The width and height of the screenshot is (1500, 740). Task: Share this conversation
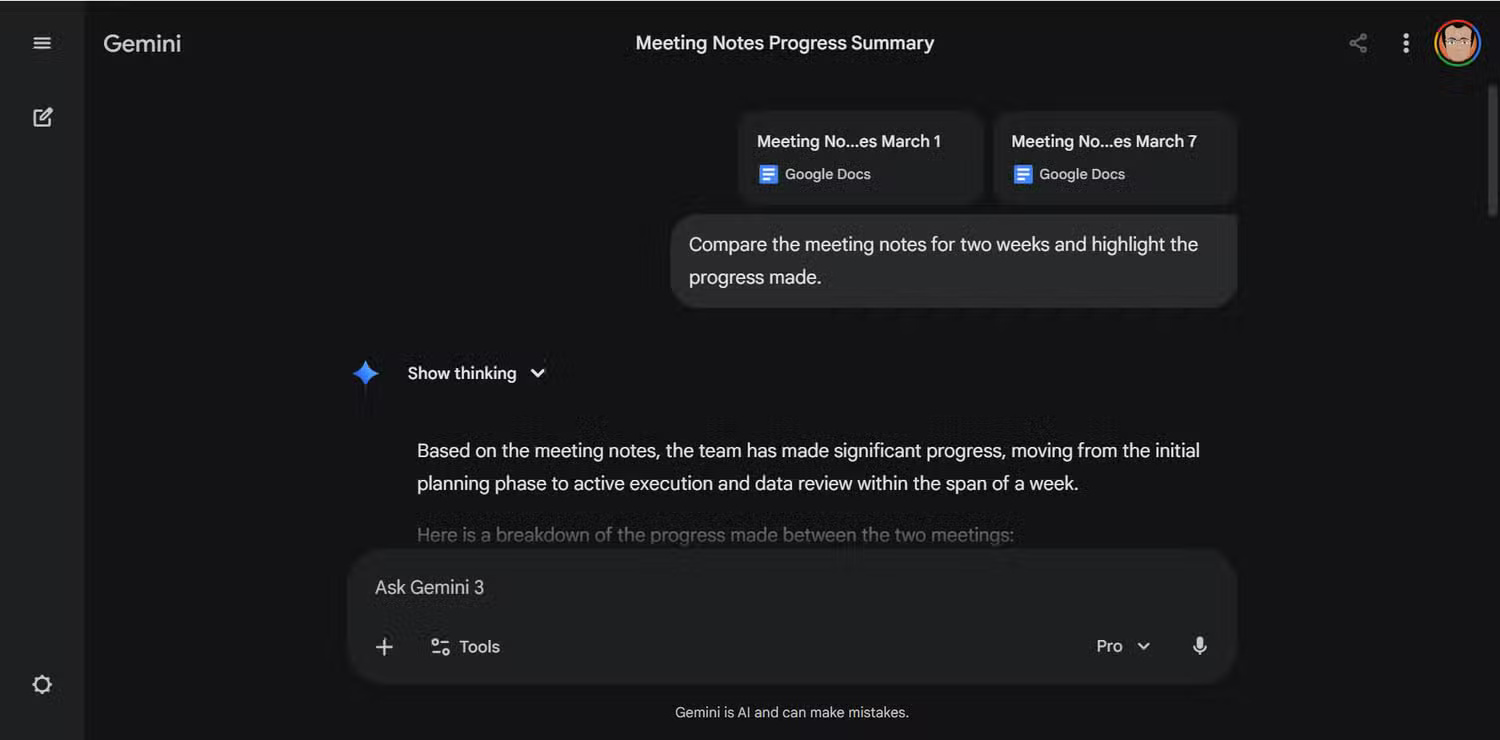coord(1357,43)
